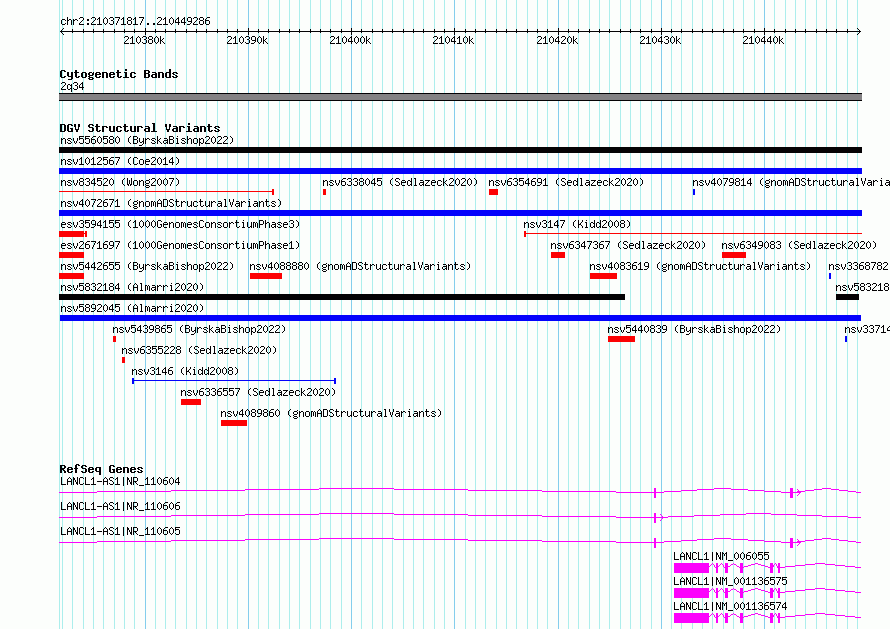Click the esv3594155 (1000GenomesConsortiumPhase3) label
This screenshot has width=890, height=629.
point(180,224)
